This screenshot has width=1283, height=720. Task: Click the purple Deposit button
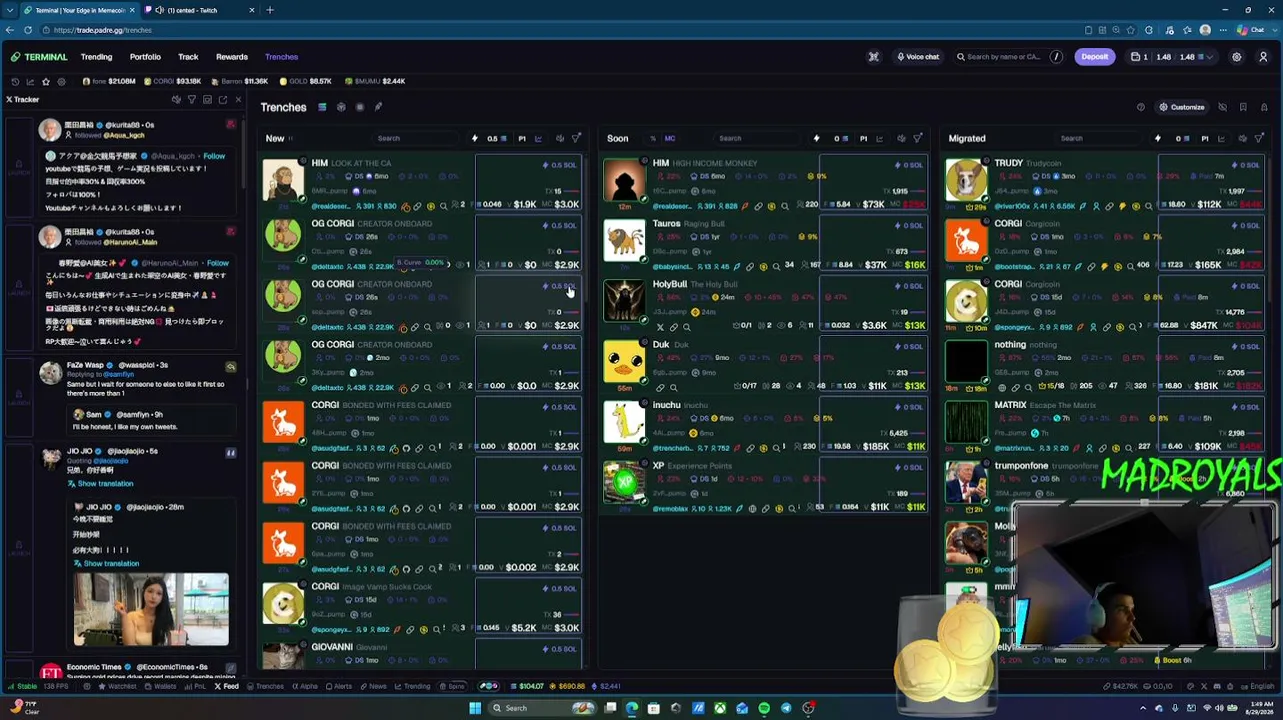pos(1094,57)
